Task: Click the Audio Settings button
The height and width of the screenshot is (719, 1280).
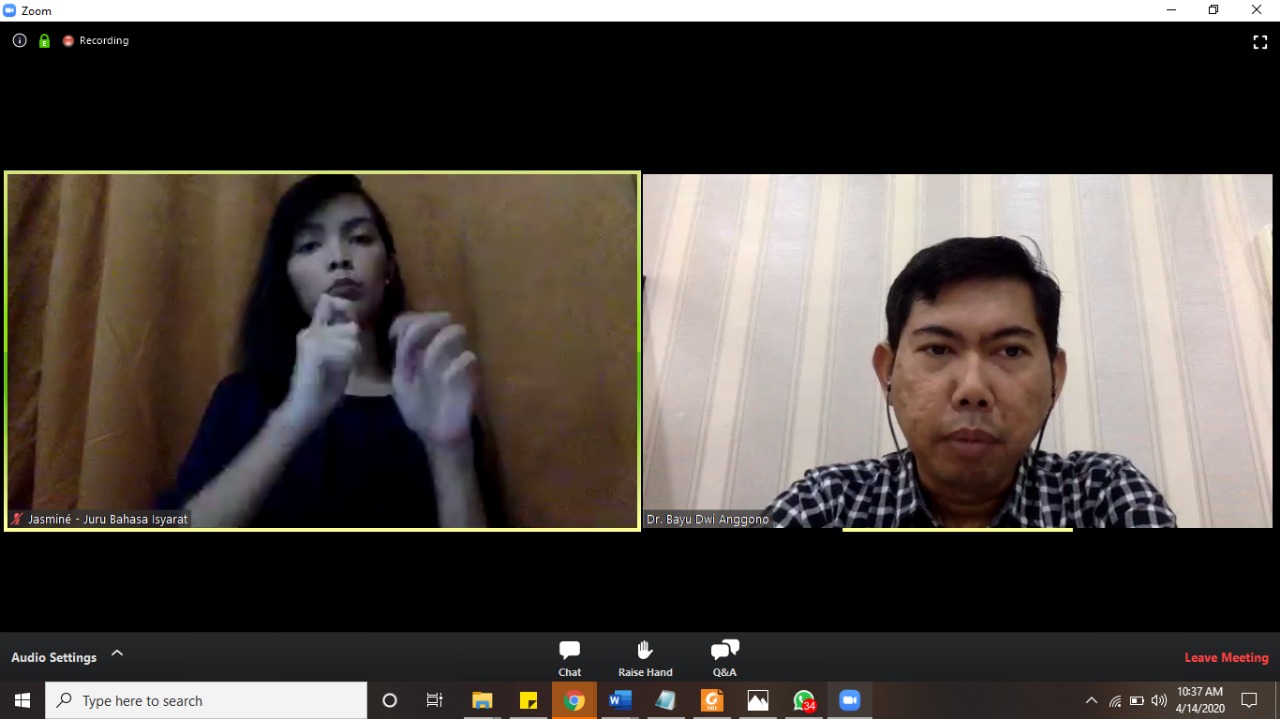Action: point(54,658)
